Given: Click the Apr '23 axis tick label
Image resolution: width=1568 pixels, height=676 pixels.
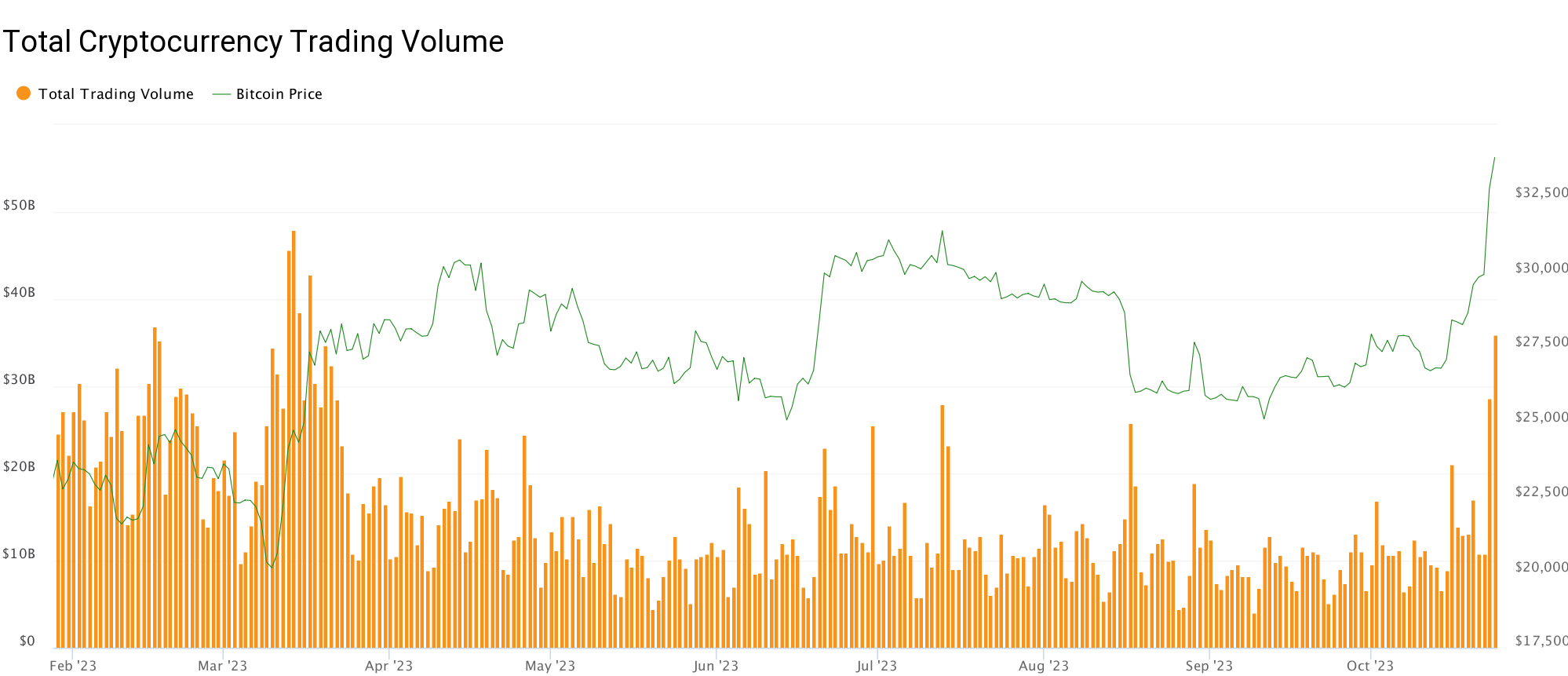Looking at the screenshot, I should pyautogui.click(x=388, y=666).
